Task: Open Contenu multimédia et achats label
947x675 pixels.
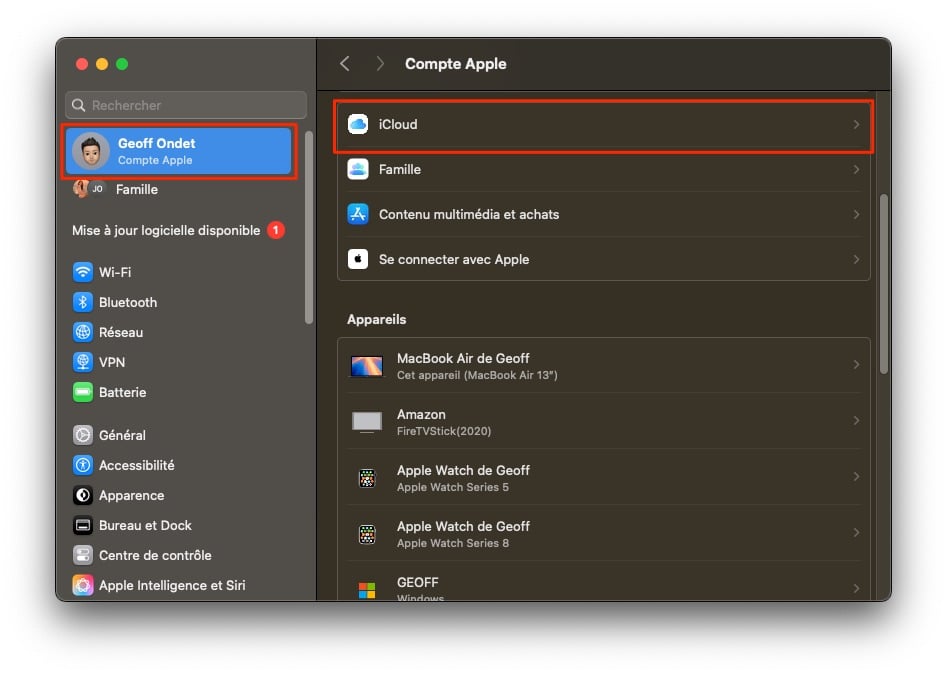Action: pos(469,214)
